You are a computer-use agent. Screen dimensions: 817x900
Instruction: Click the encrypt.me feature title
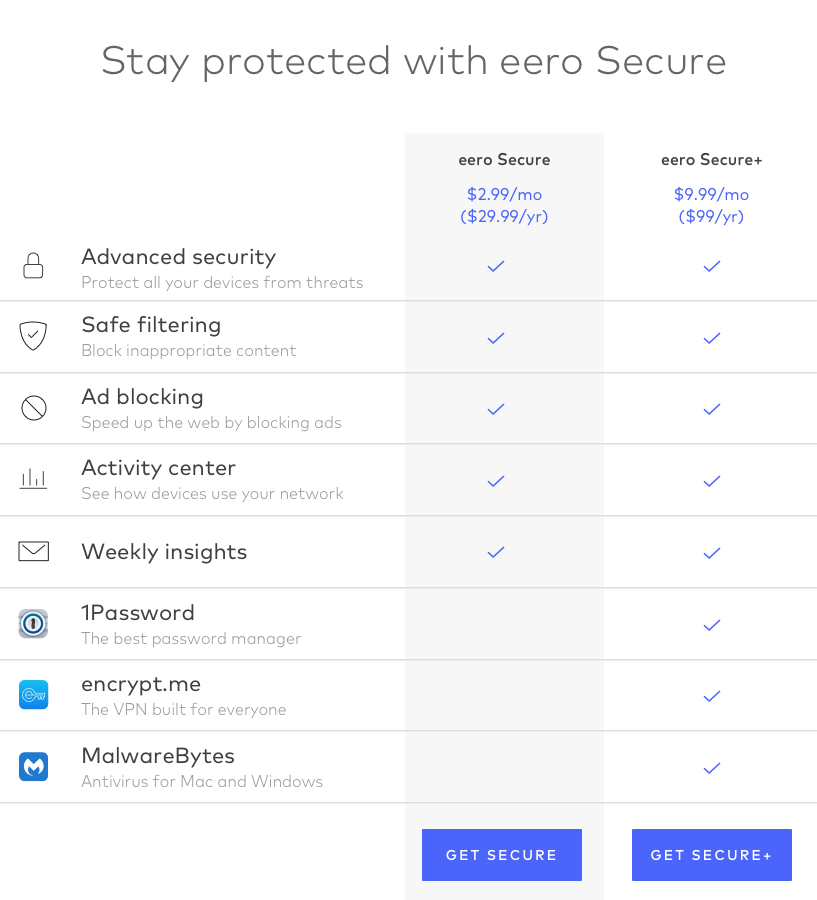coord(141,684)
